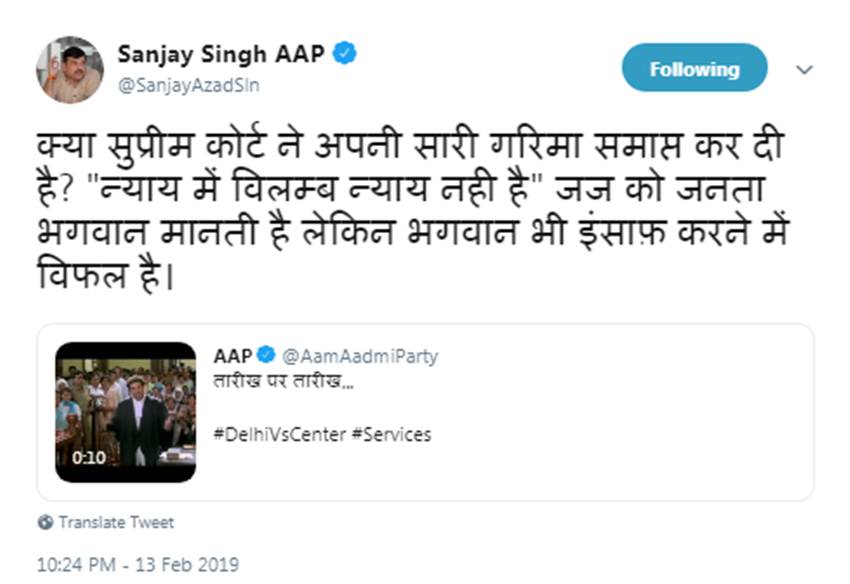Open the 10:24 PM - 13 Feb 2019 timestamp
This screenshot has height=584, width=850.
pyautogui.click(x=137, y=565)
